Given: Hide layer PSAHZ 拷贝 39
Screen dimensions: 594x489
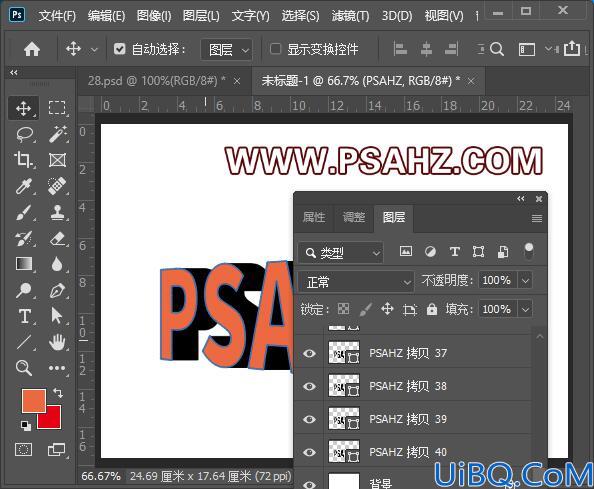Looking at the screenshot, I should pos(310,419).
